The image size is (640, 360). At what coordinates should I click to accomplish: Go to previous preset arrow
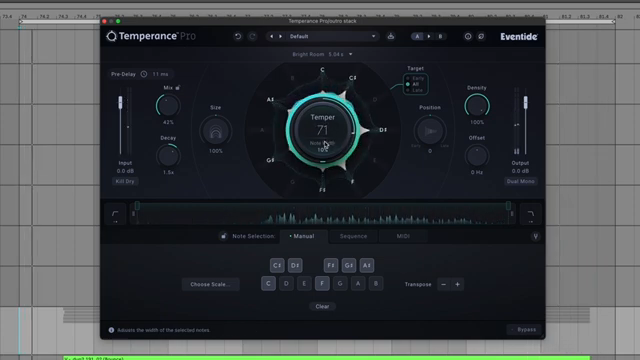click(x=271, y=36)
